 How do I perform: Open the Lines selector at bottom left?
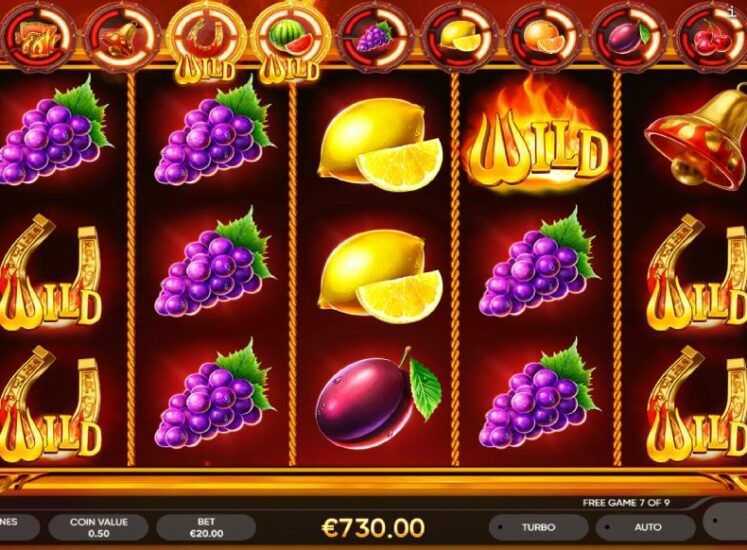click(x=18, y=527)
